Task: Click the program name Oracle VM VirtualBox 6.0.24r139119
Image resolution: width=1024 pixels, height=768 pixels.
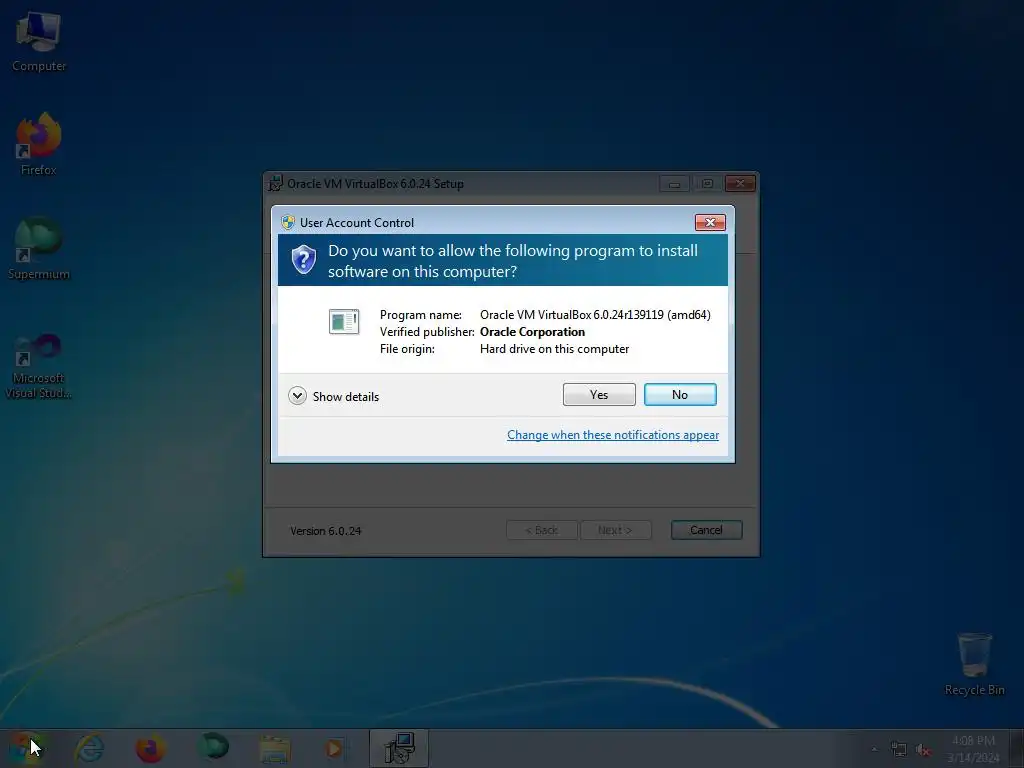Action: tap(595, 315)
